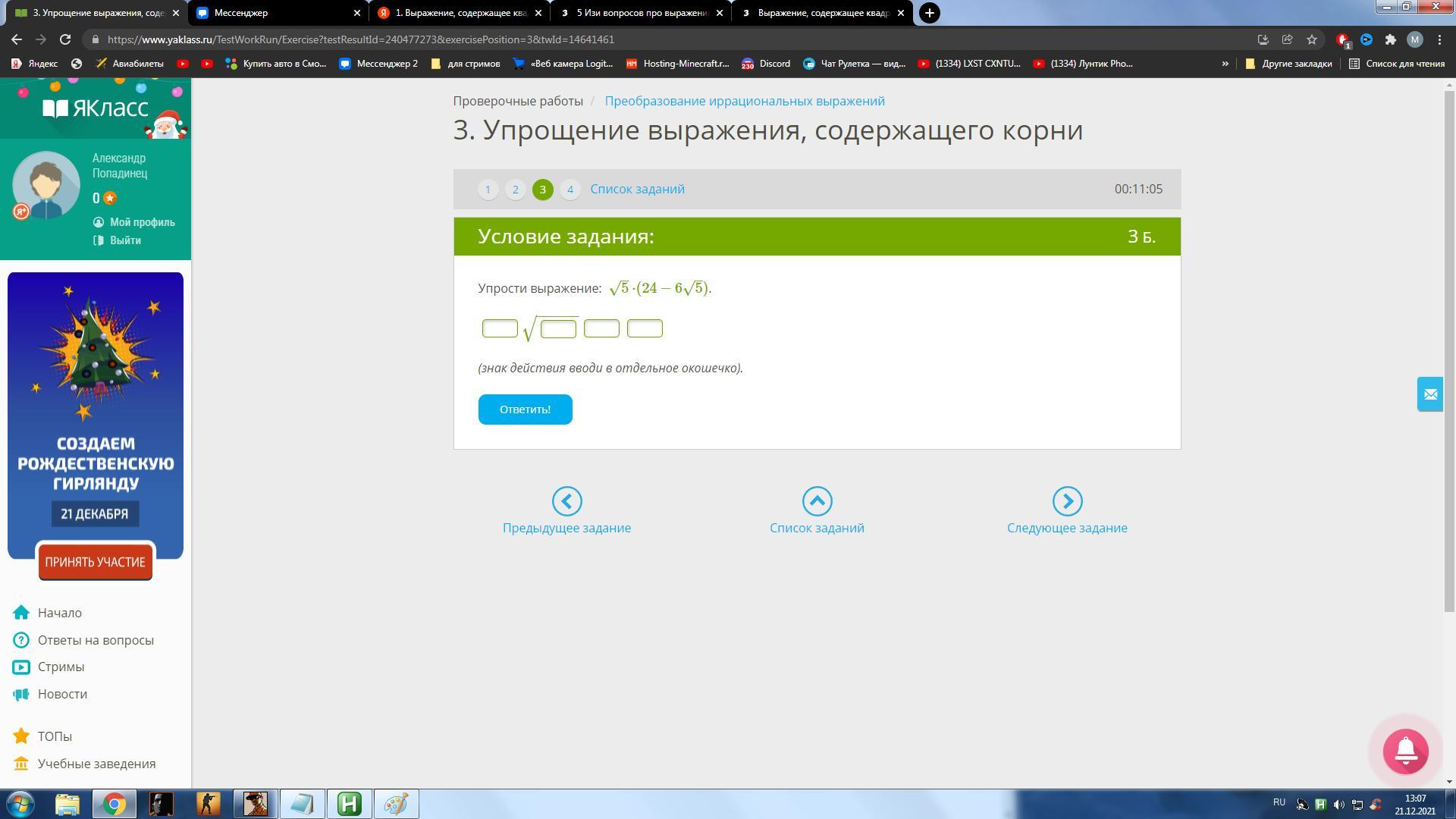This screenshot has width=1456, height=819.
Task: Open the envelope message side tab
Action: coord(1429,394)
